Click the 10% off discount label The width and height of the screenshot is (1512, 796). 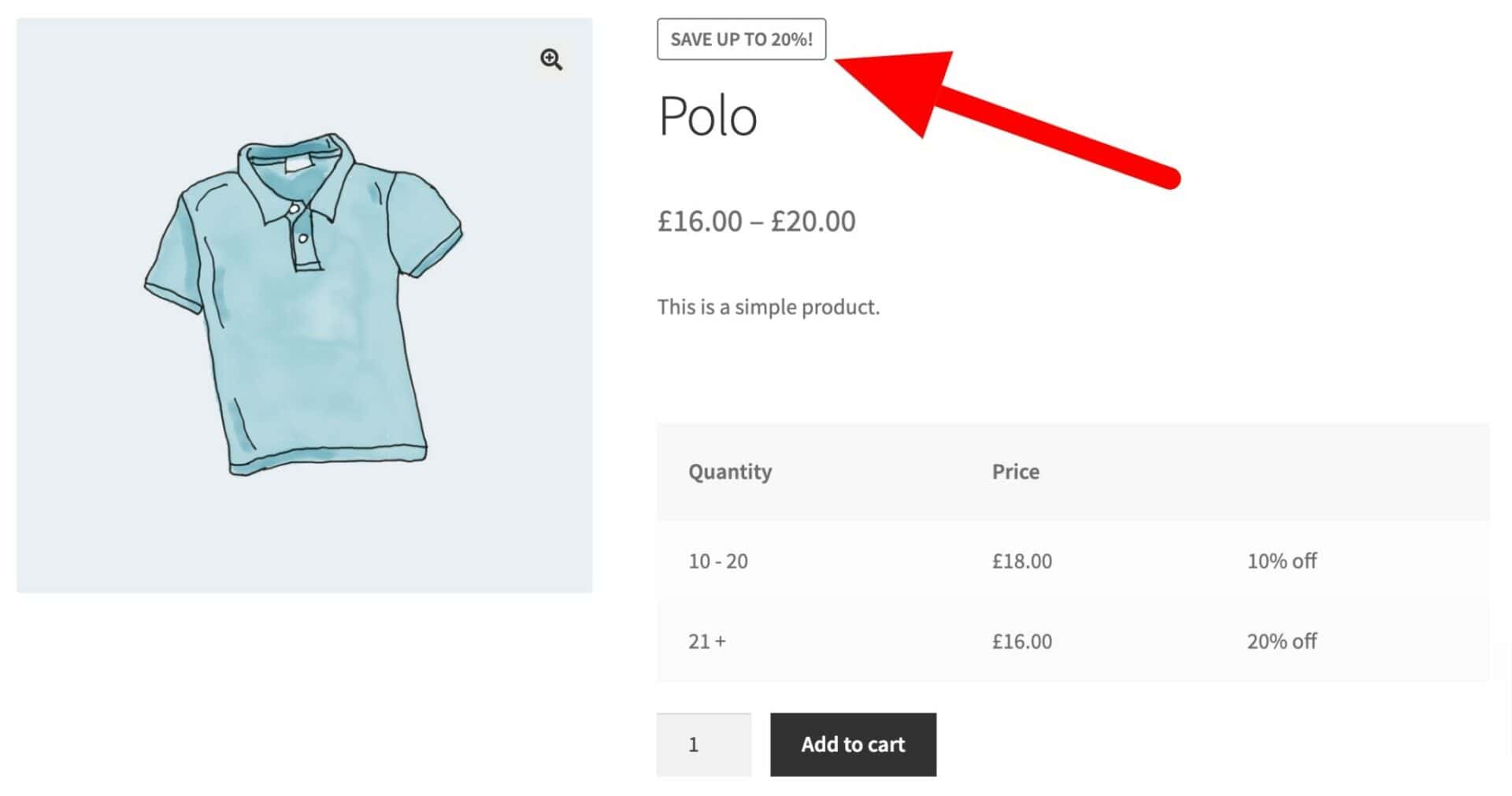(1281, 561)
